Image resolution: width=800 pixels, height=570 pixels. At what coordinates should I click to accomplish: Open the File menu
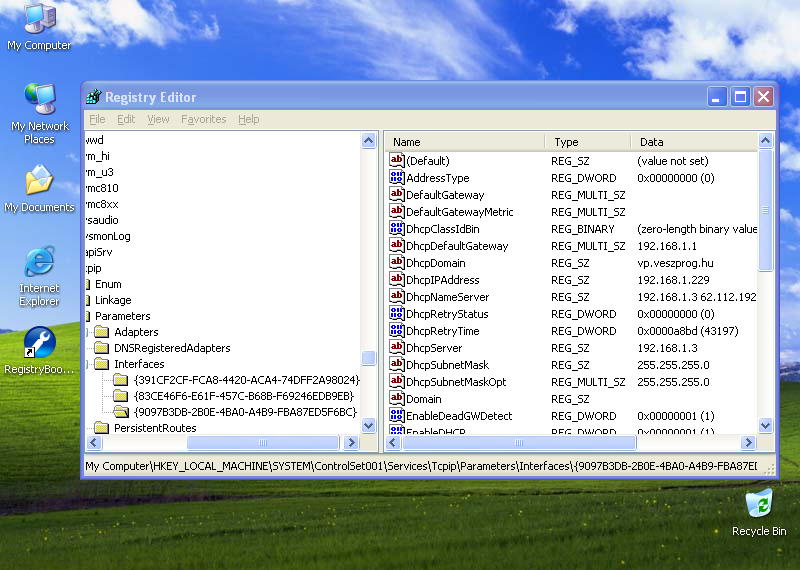coord(97,119)
